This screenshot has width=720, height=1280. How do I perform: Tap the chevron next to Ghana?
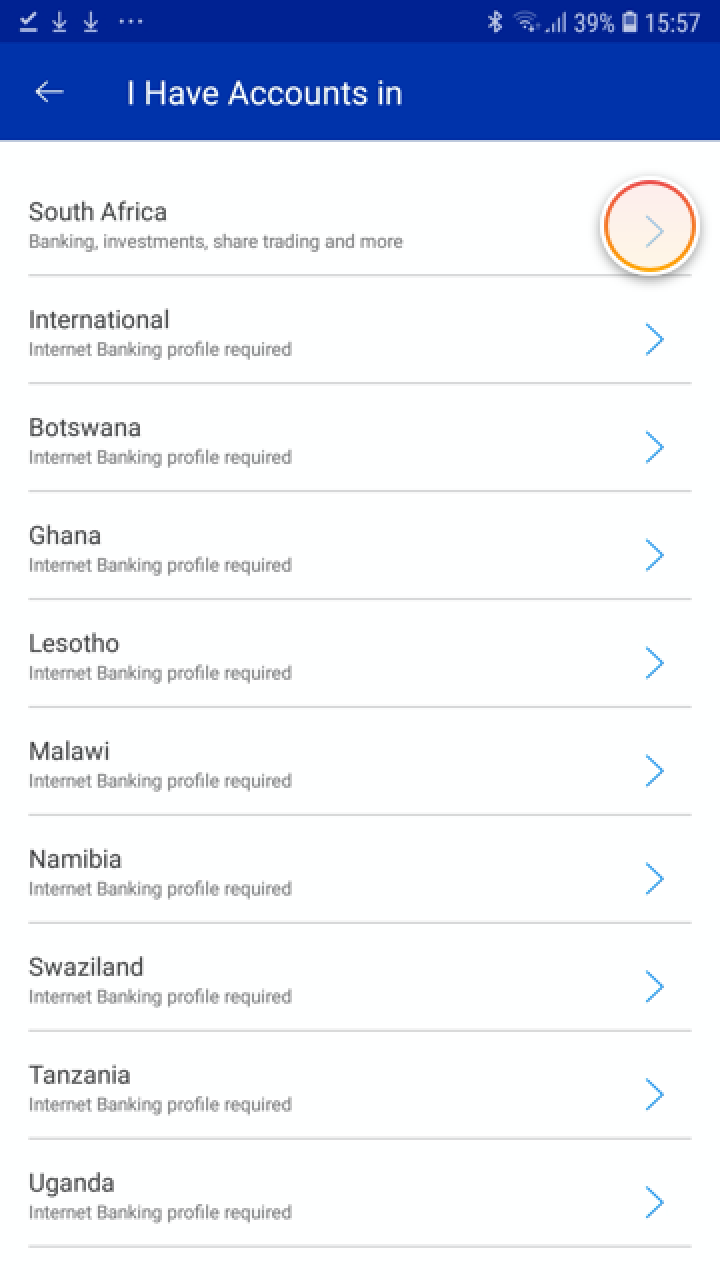point(654,556)
